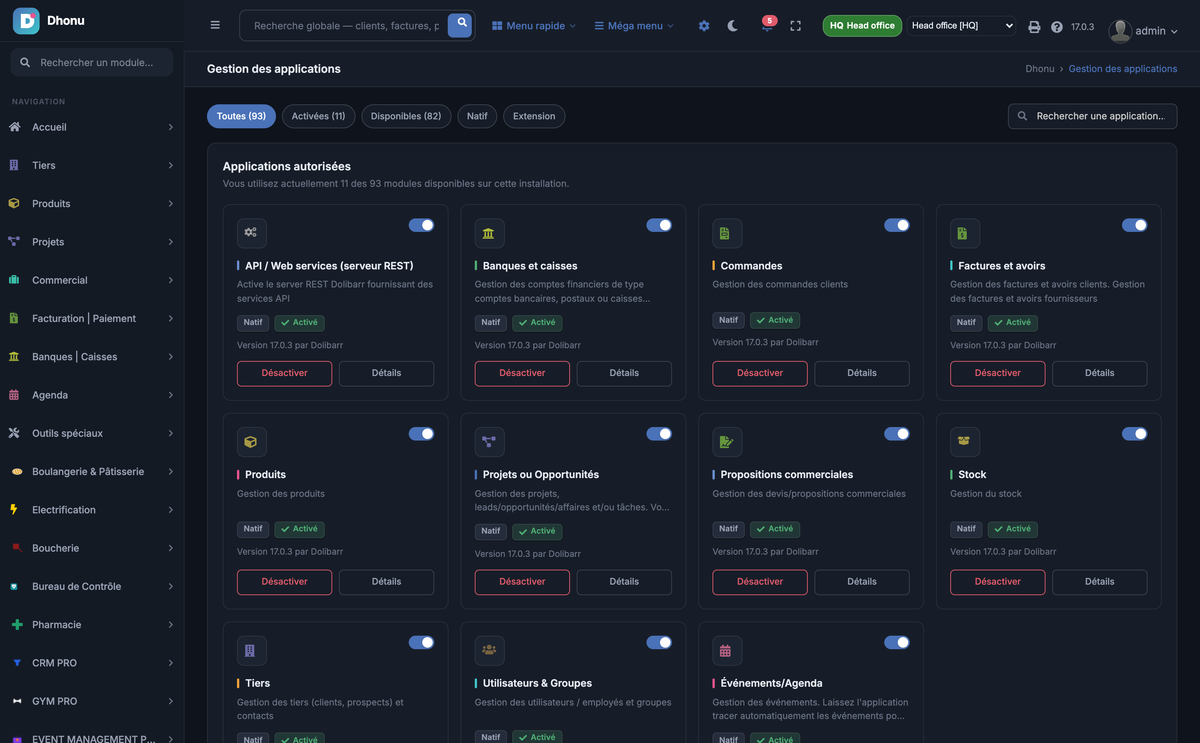The image size is (1200, 743).
Task: Click the HQ Head office green badge
Action: (862, 26)
